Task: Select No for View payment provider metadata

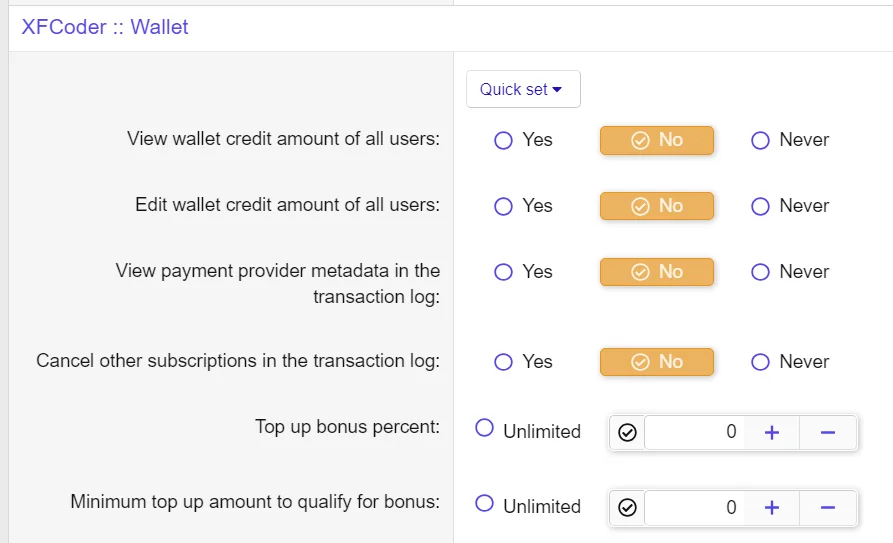Action: point(657,272)
